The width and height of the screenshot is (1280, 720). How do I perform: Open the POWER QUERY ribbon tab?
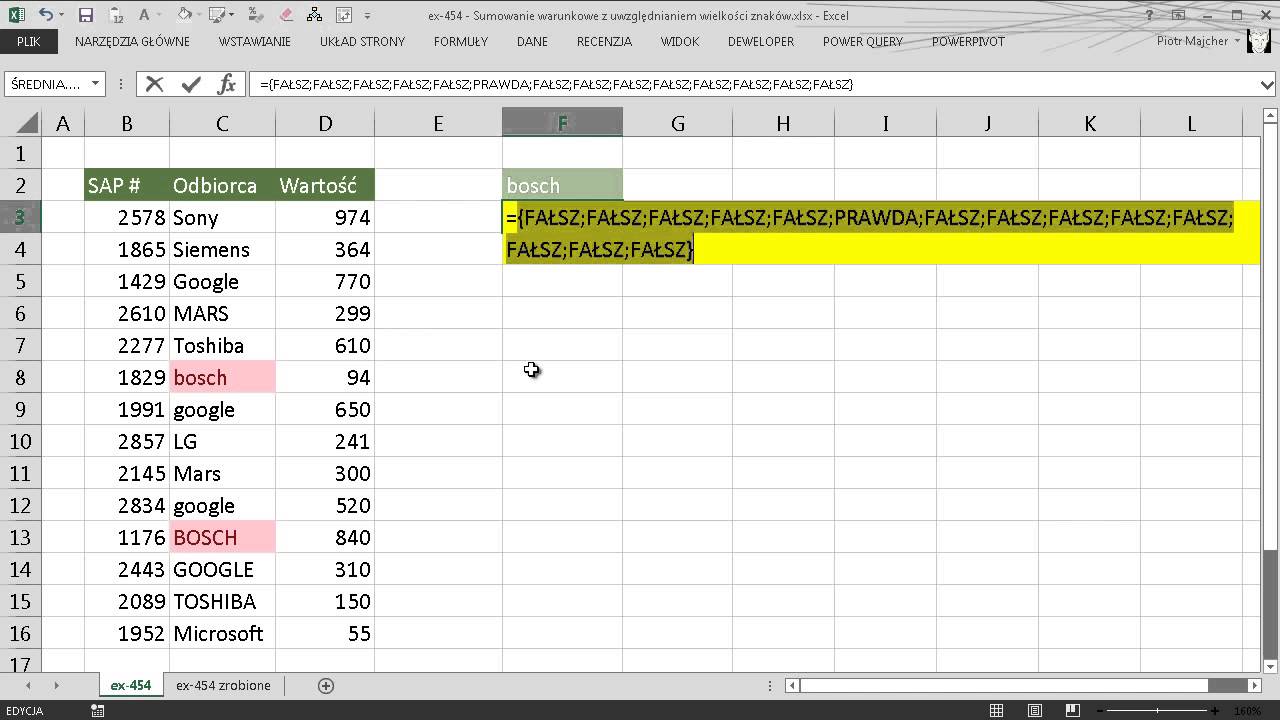[862, 42]
